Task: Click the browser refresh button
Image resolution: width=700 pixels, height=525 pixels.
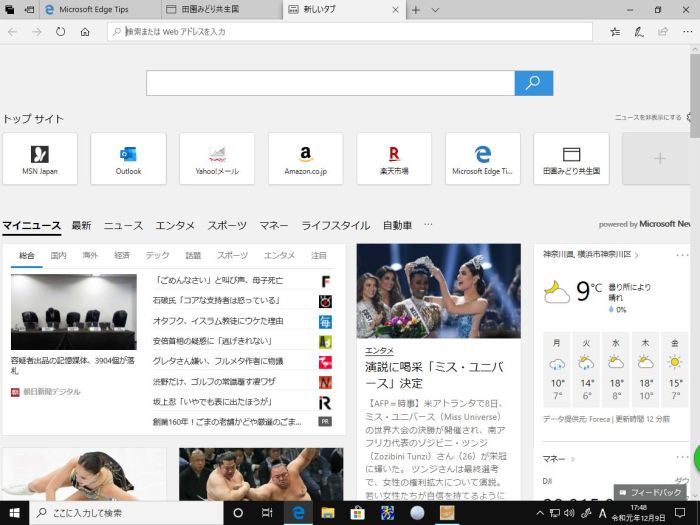Action: (x=61, y=32)
